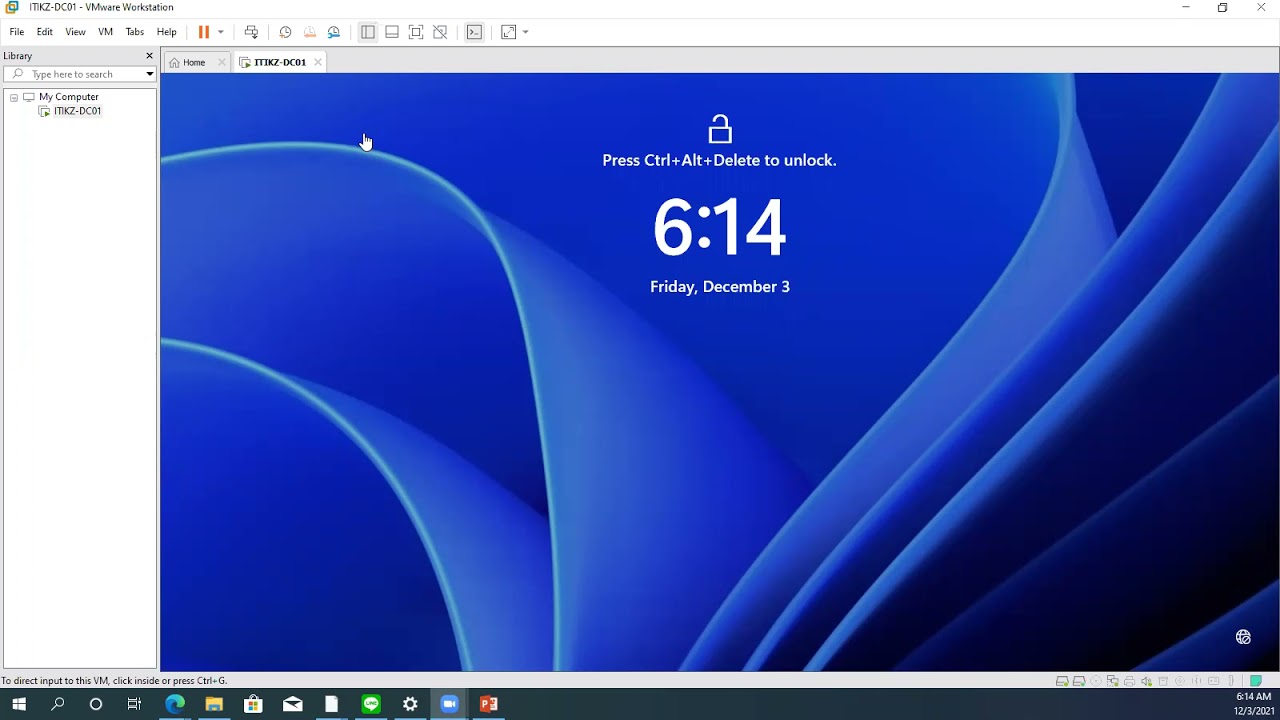Click the sound card status icon
The width and height of the screenshot is (1280, 720).
[1147, 681]
